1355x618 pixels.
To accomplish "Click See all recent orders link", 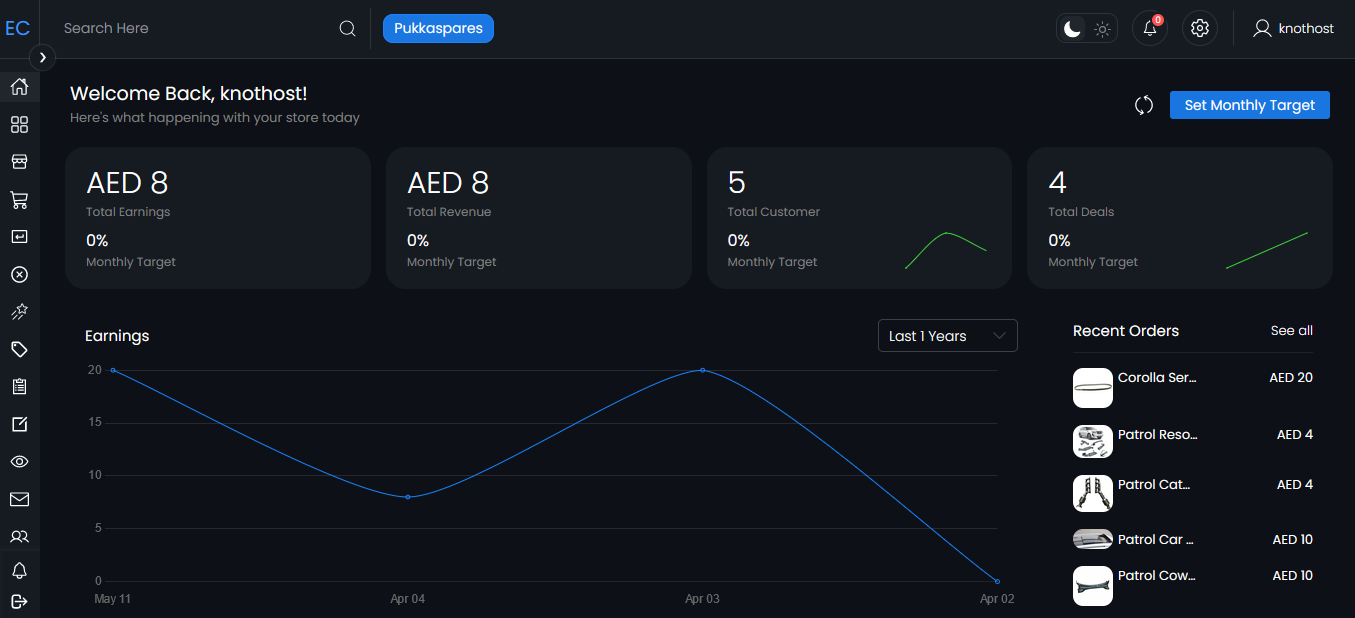I will click(1291, 331).
